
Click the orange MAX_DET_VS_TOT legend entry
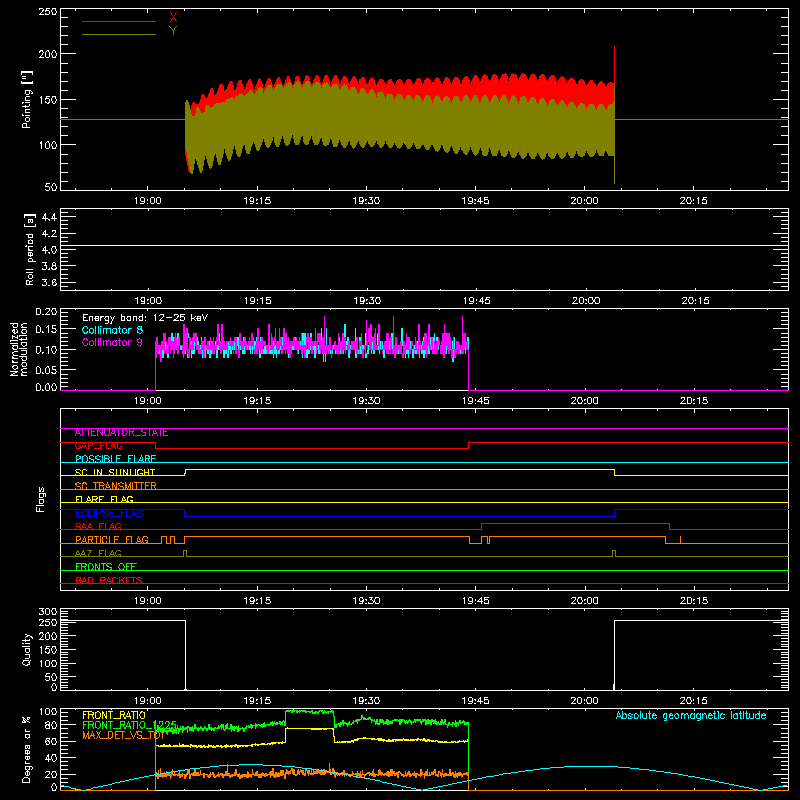coord(123,735)
